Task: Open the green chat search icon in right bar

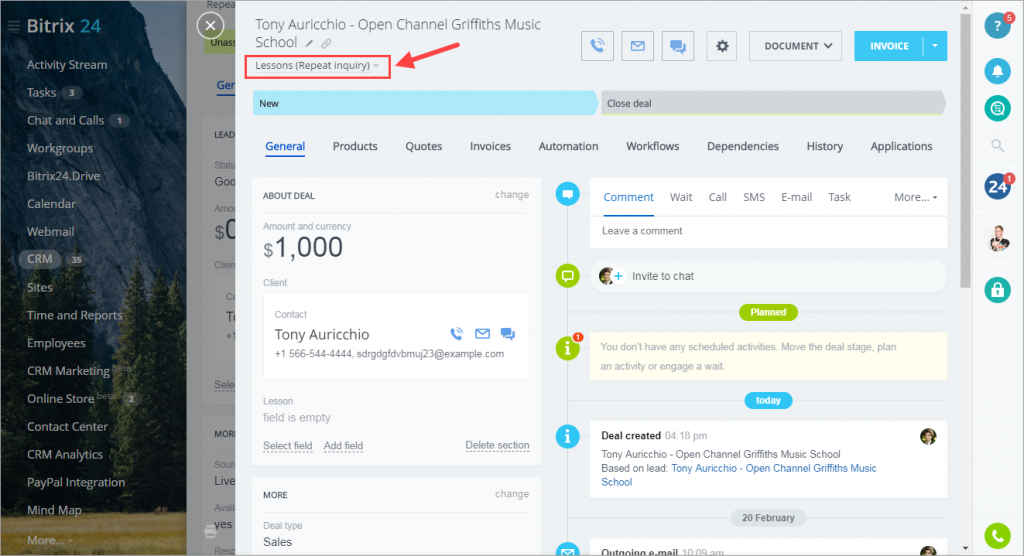Action: tap(997, 108)
